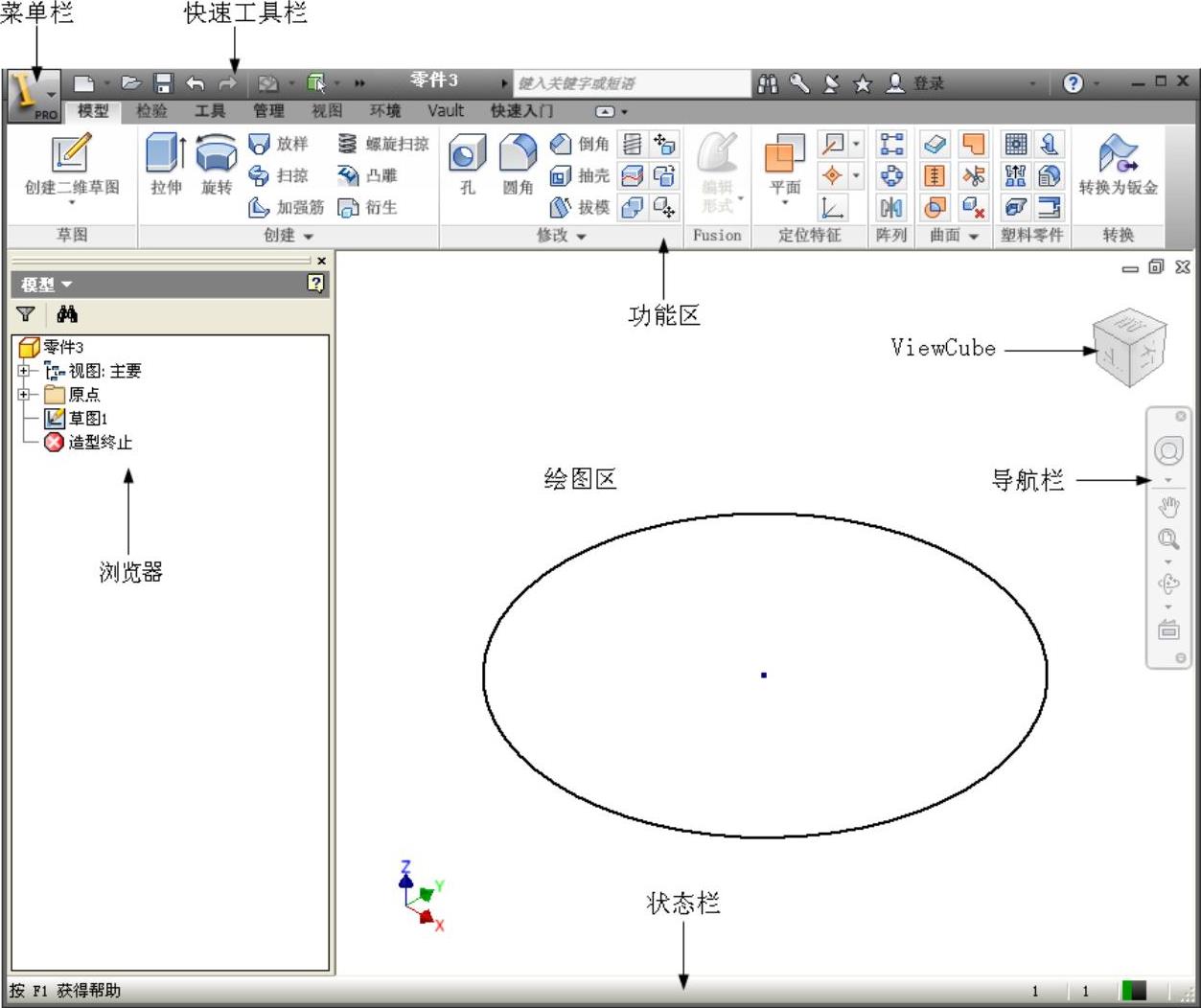Click the pan hand icon in navigation bar
The height and width of the screenshot is (1008, 1201).
point(1168,507)
